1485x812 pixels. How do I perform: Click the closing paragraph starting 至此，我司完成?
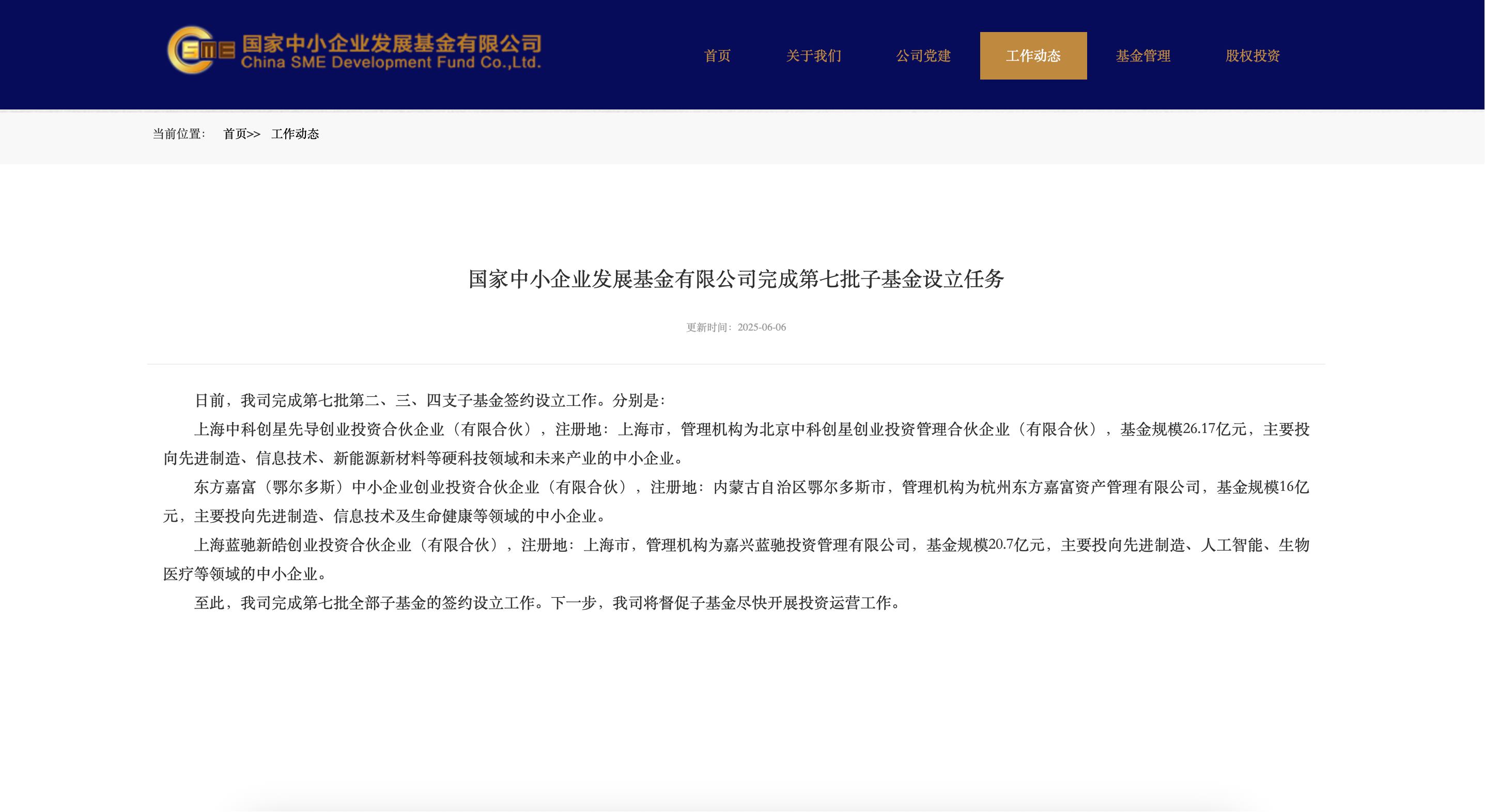coord(548,603)
